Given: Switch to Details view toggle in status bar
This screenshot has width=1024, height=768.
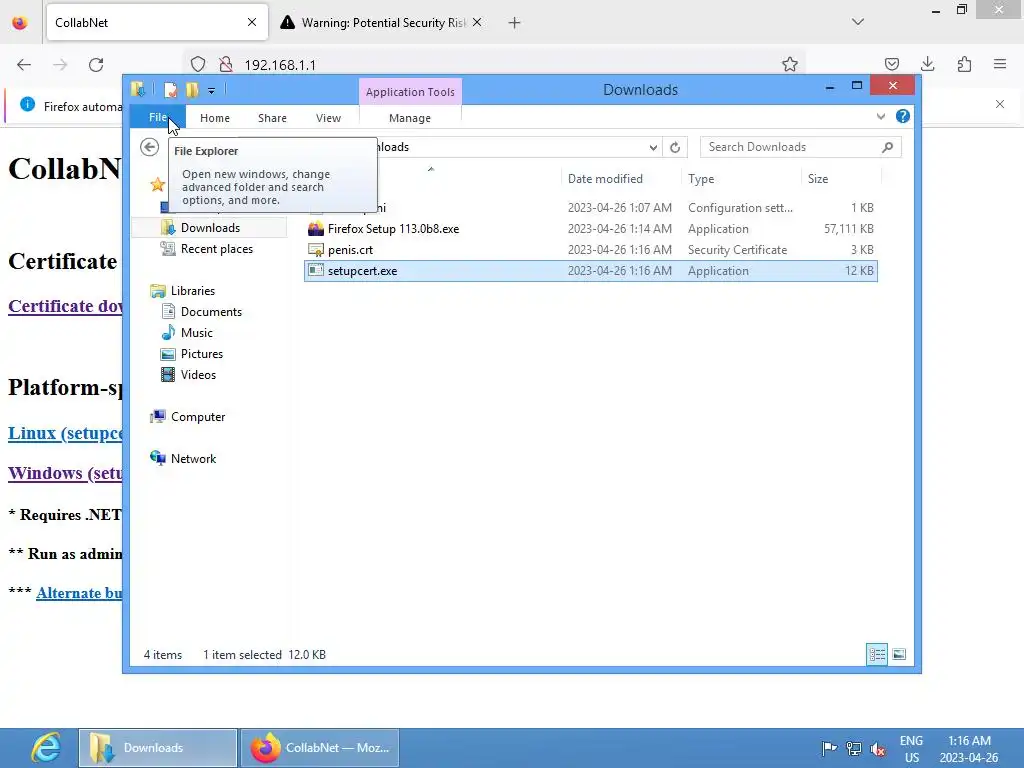Looking at the screenshot, I should click(876, 654).
